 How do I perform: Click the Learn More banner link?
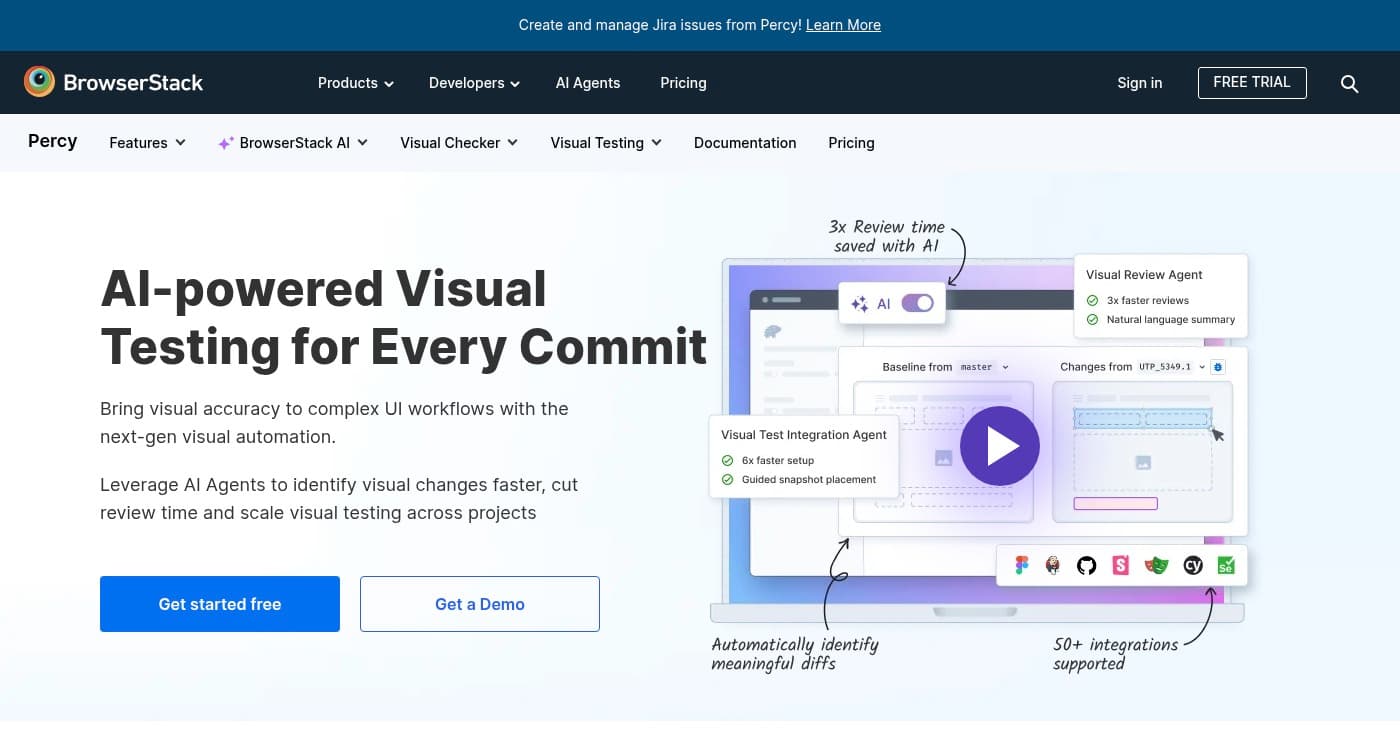[843, 25]
